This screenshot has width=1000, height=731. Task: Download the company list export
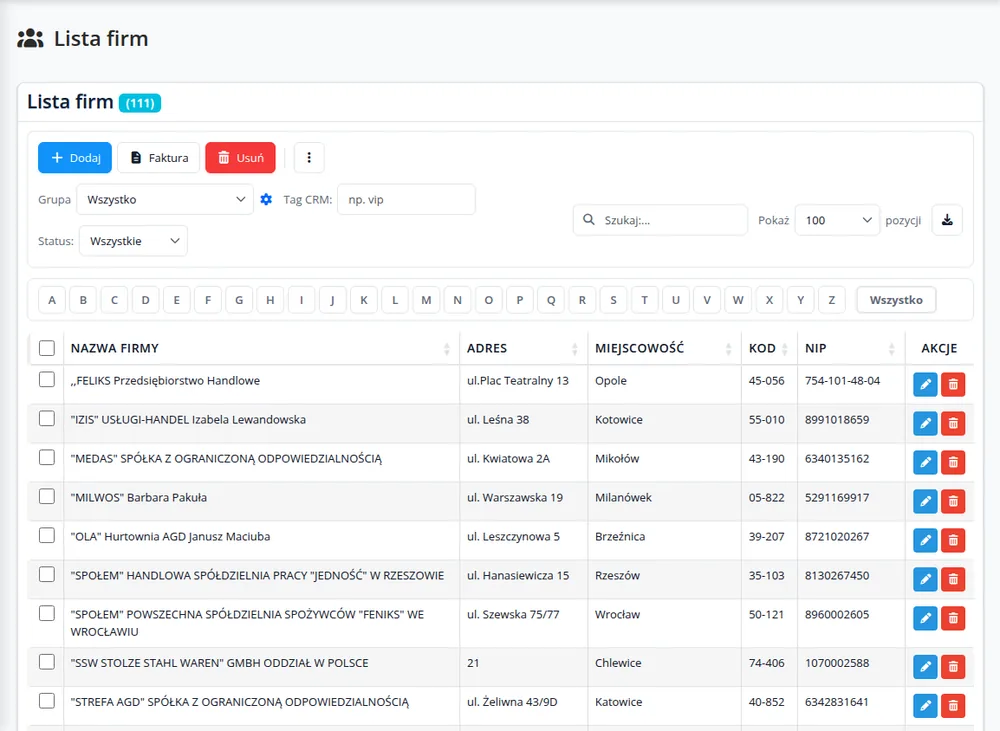947,220
